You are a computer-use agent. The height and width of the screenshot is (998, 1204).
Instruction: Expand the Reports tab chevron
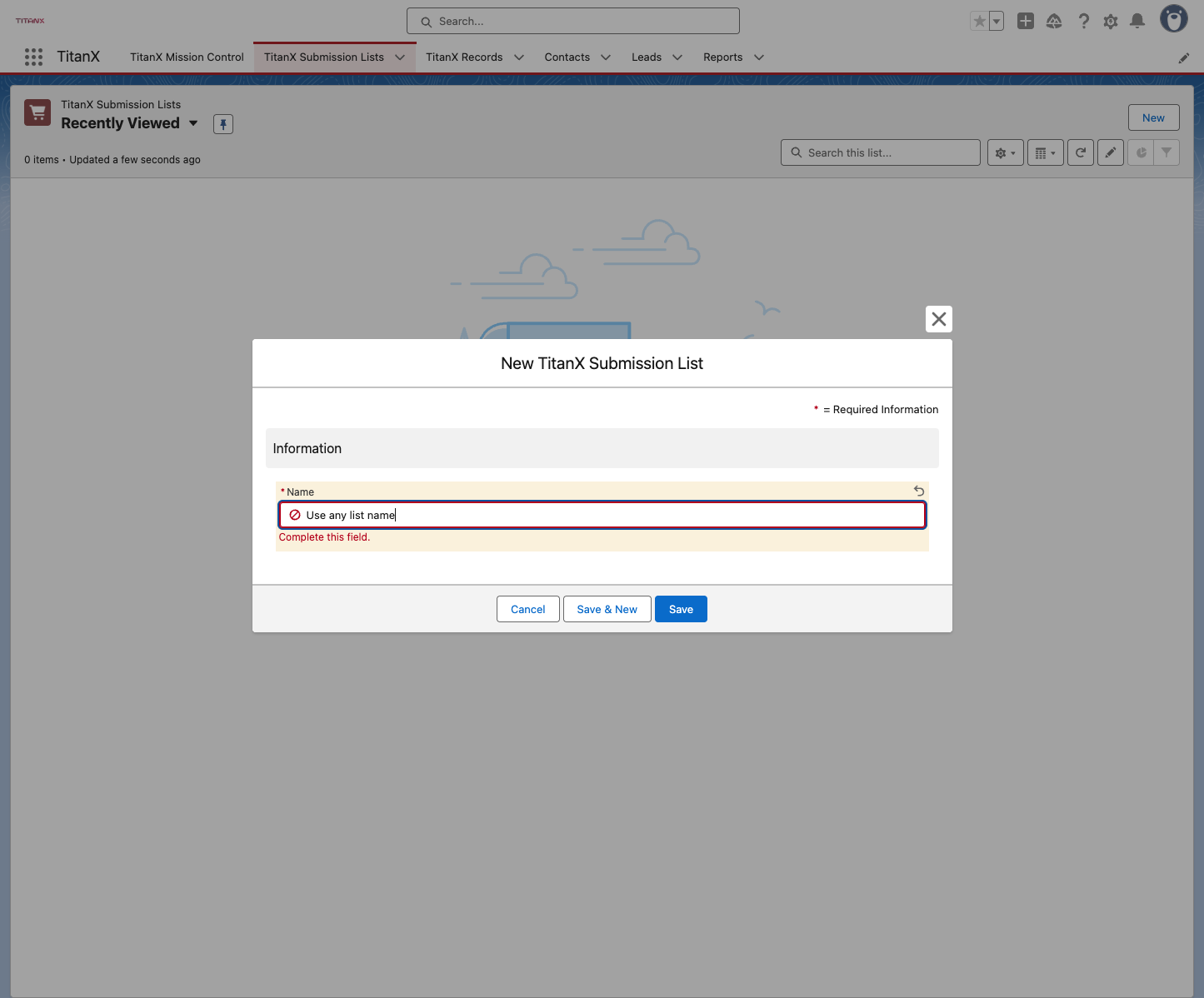point(759,57)
